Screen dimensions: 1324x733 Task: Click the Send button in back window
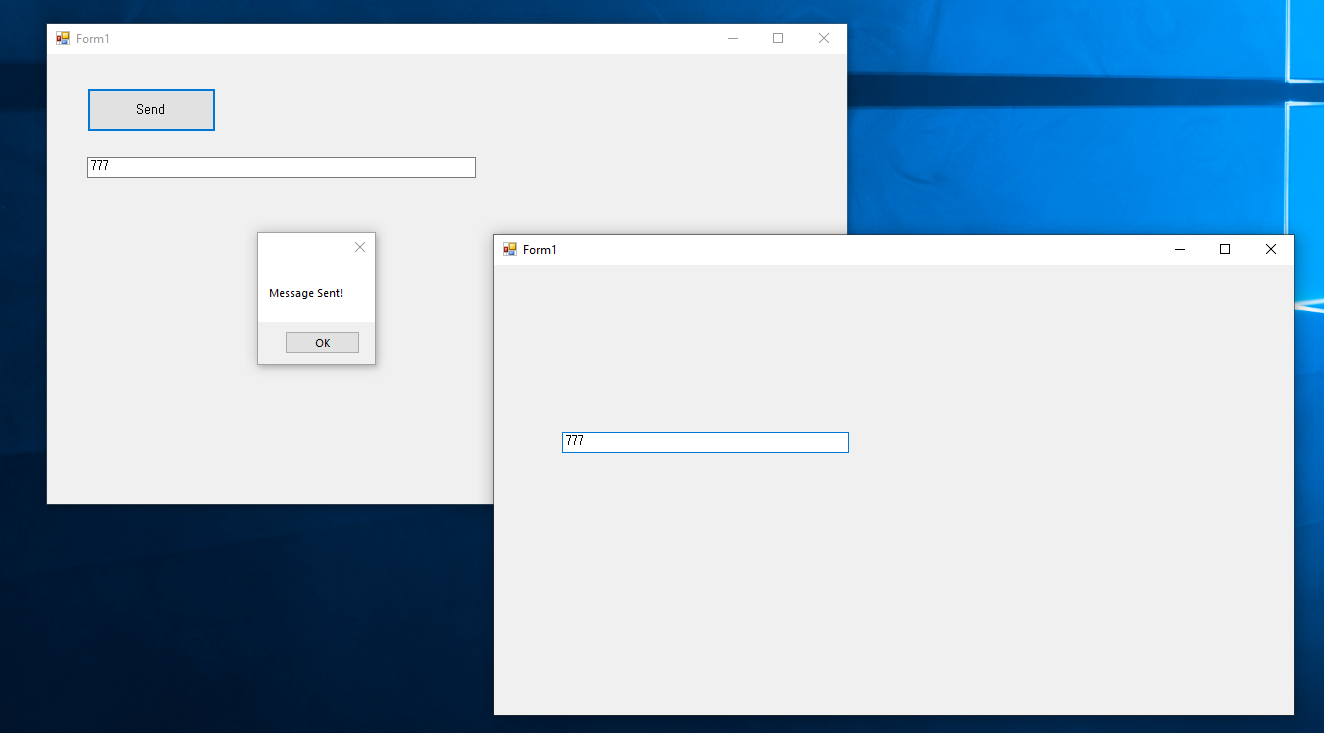coord(151,110)
